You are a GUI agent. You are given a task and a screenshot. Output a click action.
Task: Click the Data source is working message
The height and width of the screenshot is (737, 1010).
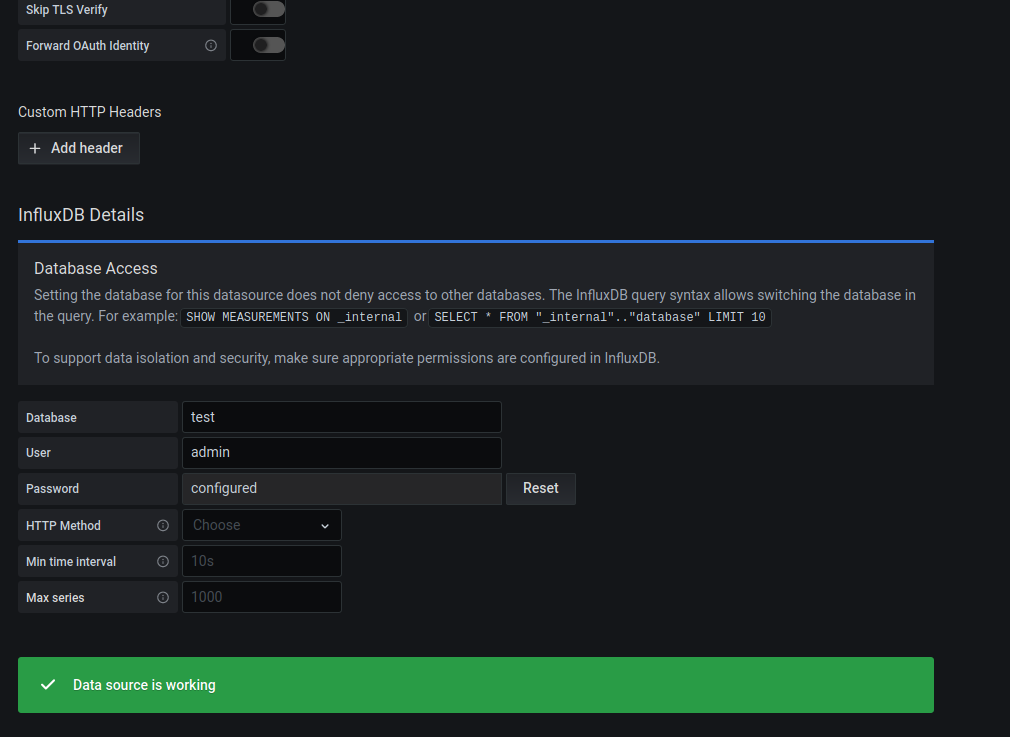point(144,685)
